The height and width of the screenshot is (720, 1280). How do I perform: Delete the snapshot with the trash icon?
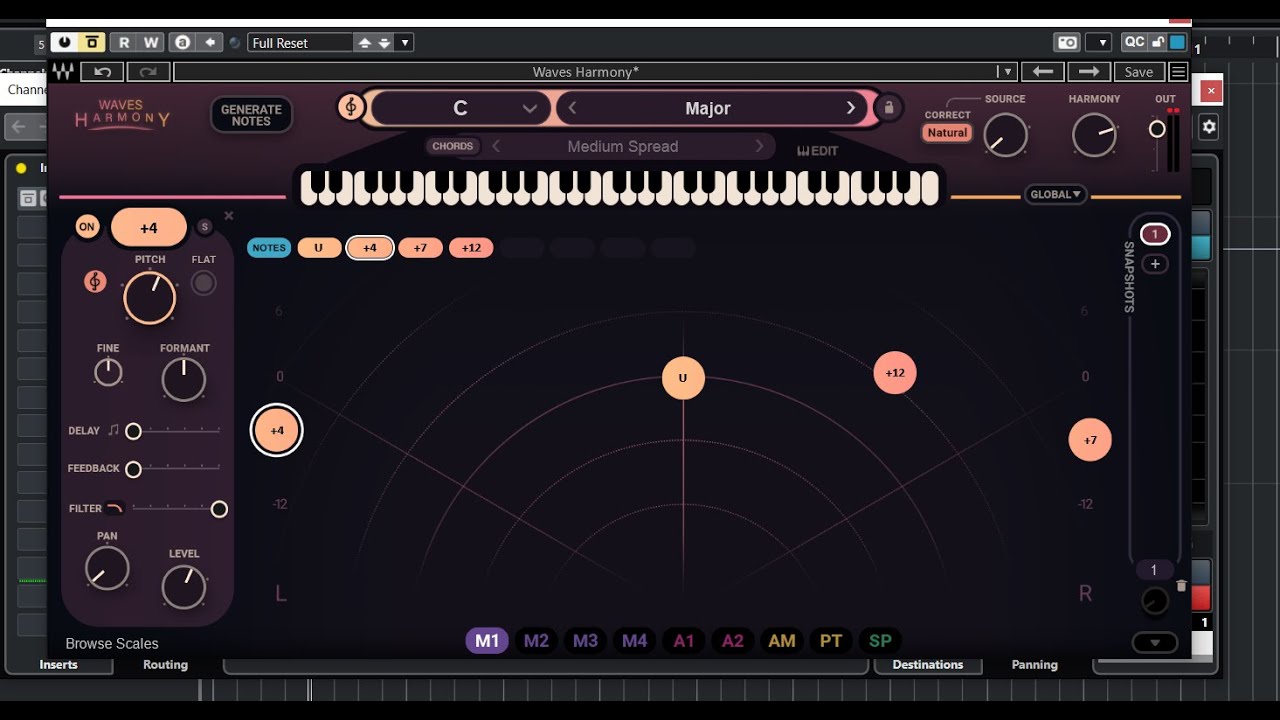tap(1181, 586)
